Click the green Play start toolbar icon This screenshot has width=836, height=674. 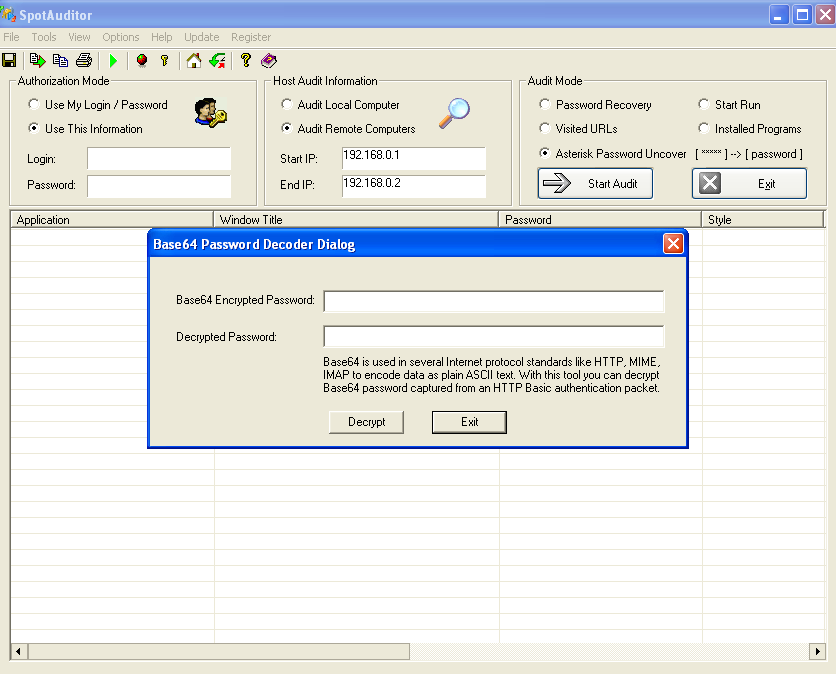113,60
